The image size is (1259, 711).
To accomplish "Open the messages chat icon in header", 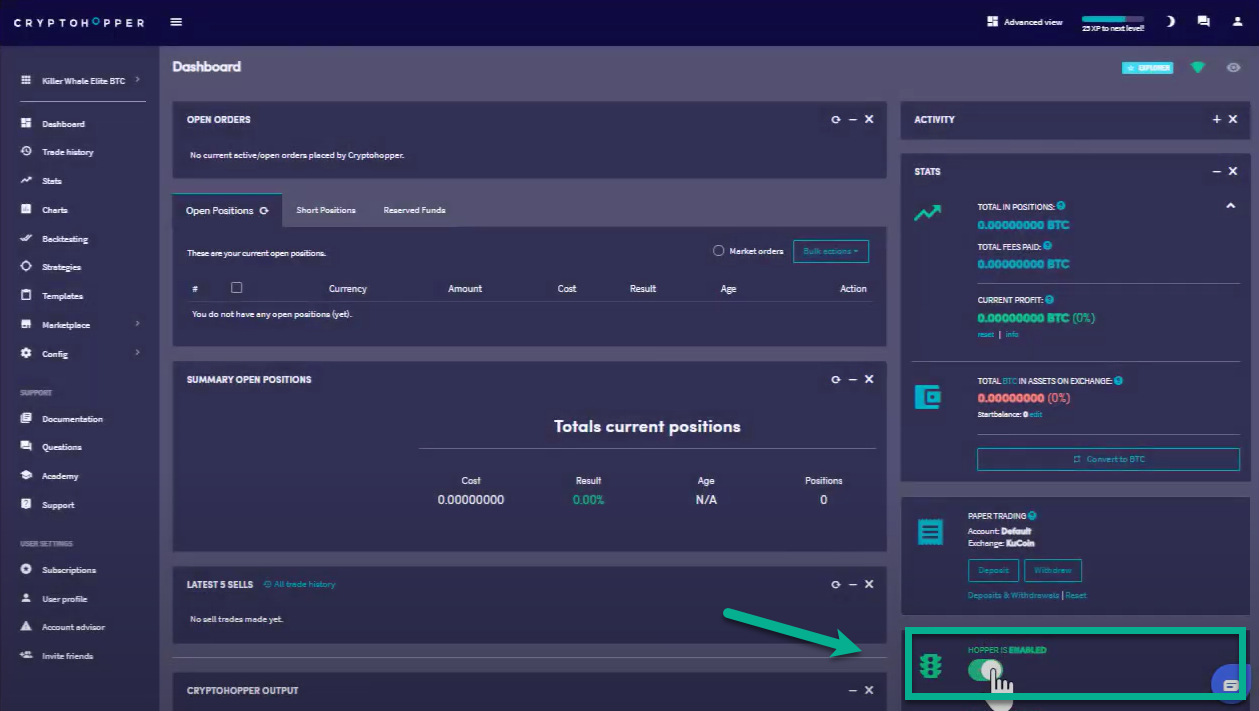I will tap(1203, 21).
